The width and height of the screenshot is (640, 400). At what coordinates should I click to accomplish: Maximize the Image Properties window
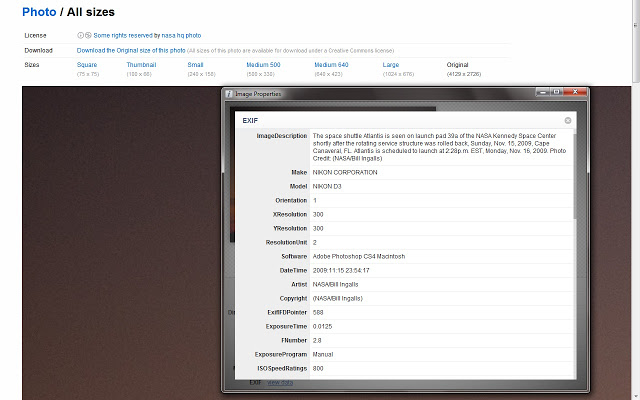click(556, 92)
